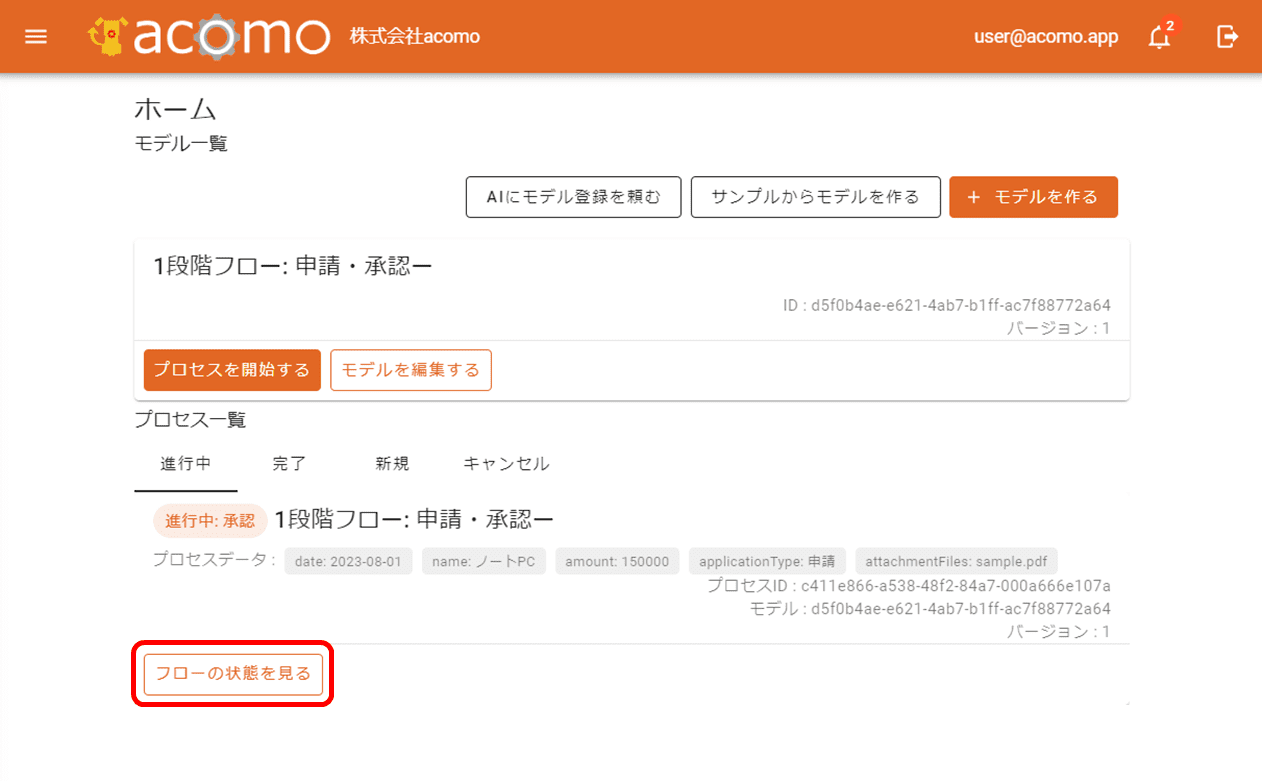Image resolution: width=1262 pixels, height=781 pixels.
Task: Create a model with モデルを作る
Action: click(x=1033, y=197)
